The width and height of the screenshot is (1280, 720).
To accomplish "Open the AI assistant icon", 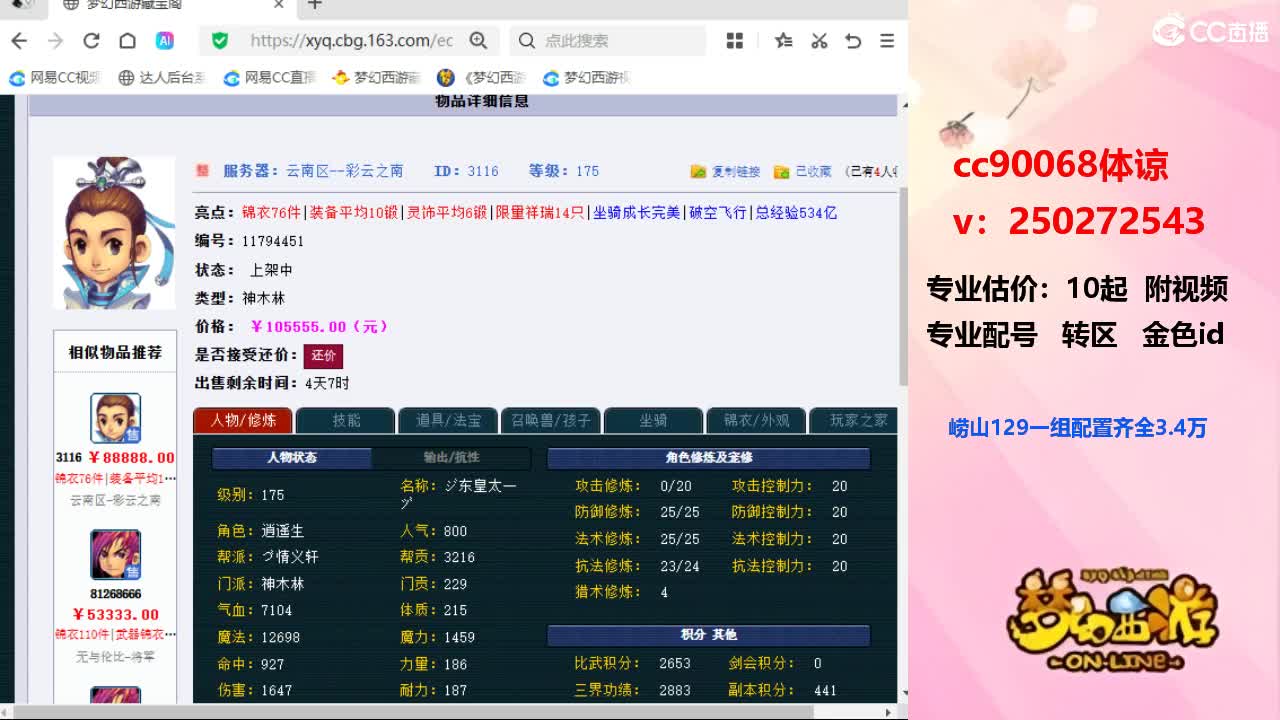I will tap(165, 41).
